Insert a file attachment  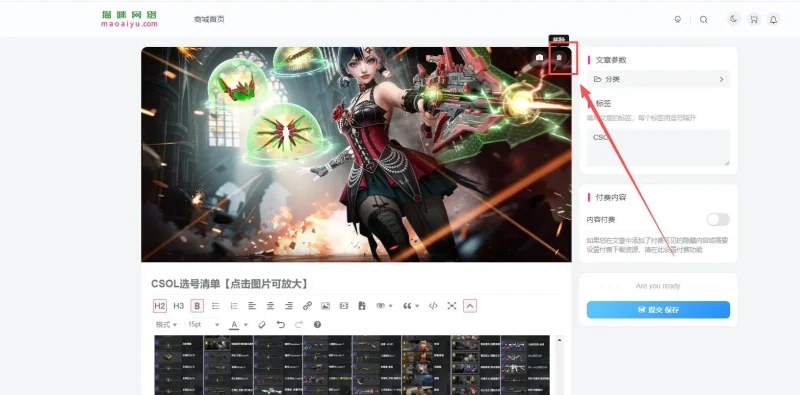[362, 306]
